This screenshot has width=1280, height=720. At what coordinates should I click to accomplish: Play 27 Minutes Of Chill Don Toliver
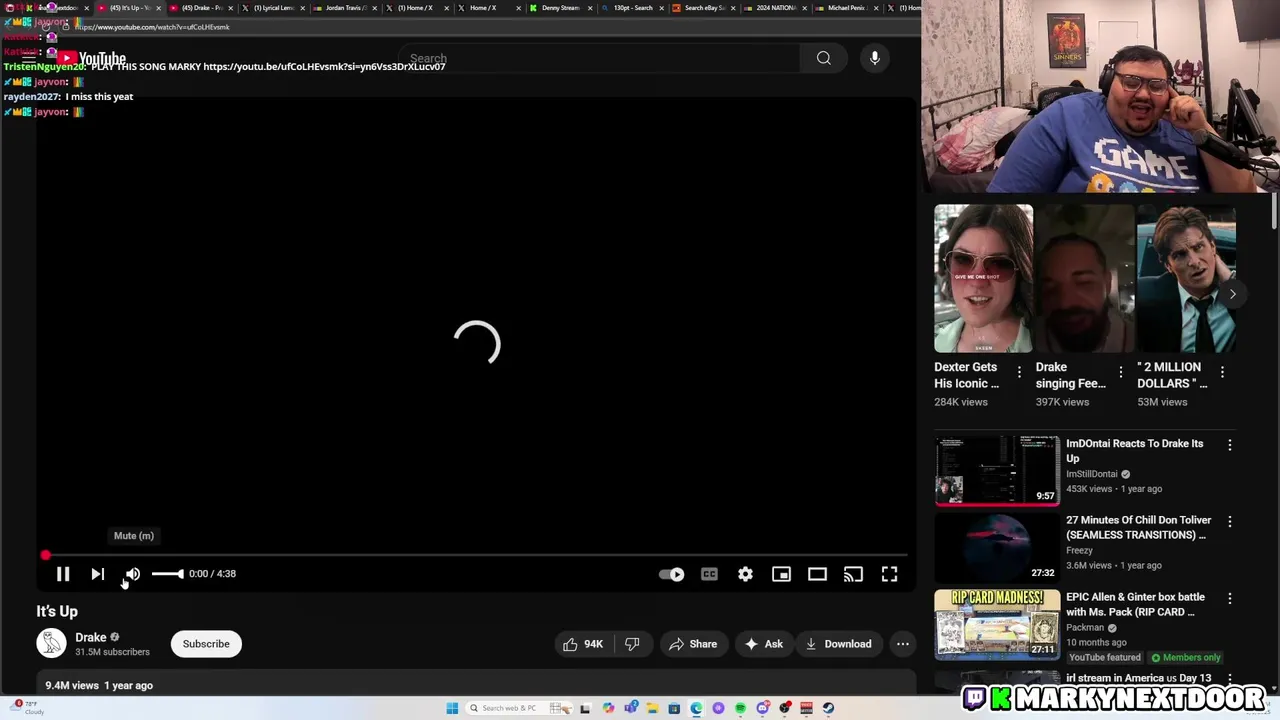click(x=997, y=547)
